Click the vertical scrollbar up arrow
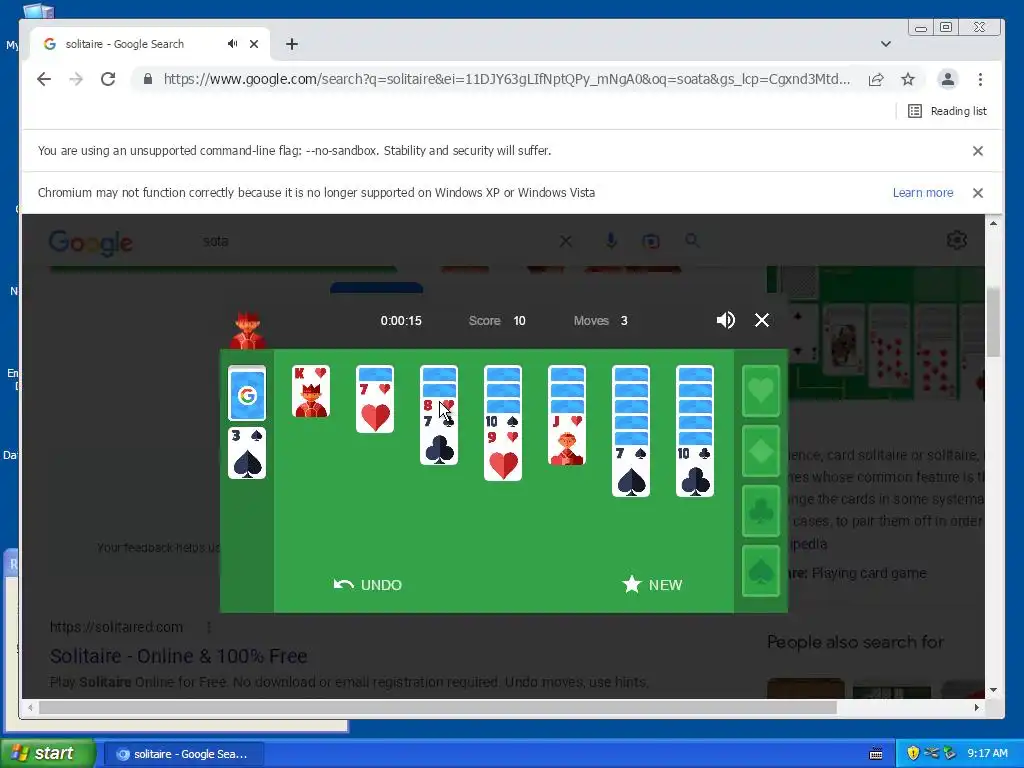This screenshot has width=1024, height=768. pos(993,223)
